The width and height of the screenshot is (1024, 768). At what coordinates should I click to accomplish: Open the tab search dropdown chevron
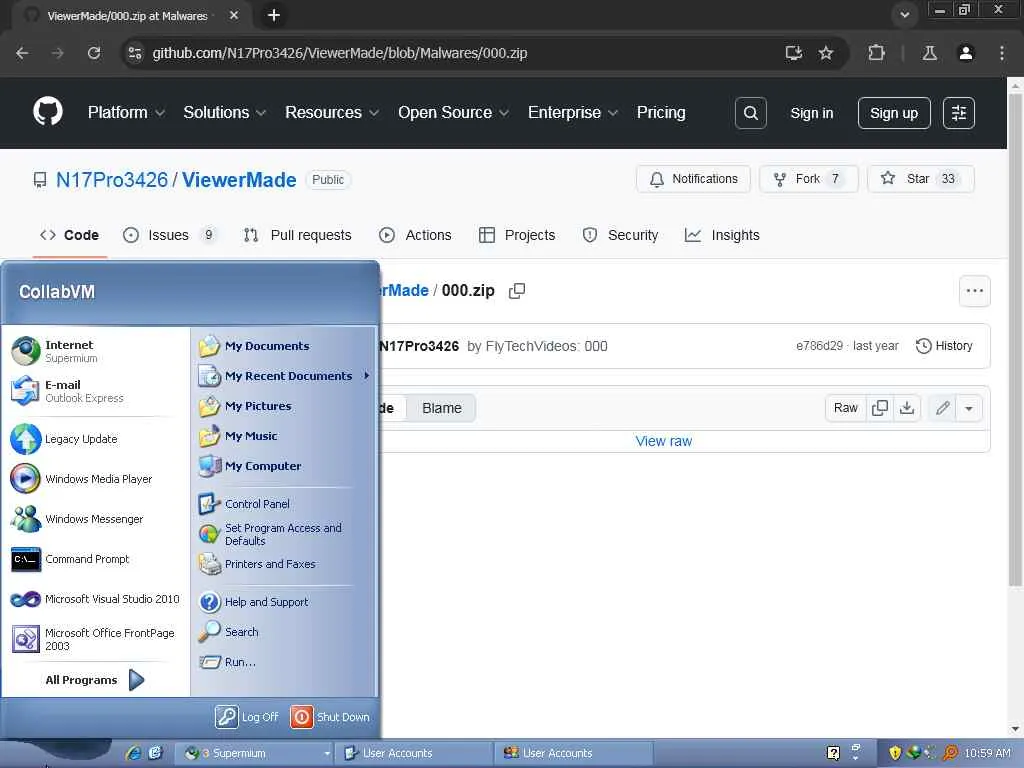(x=904, y=15)
